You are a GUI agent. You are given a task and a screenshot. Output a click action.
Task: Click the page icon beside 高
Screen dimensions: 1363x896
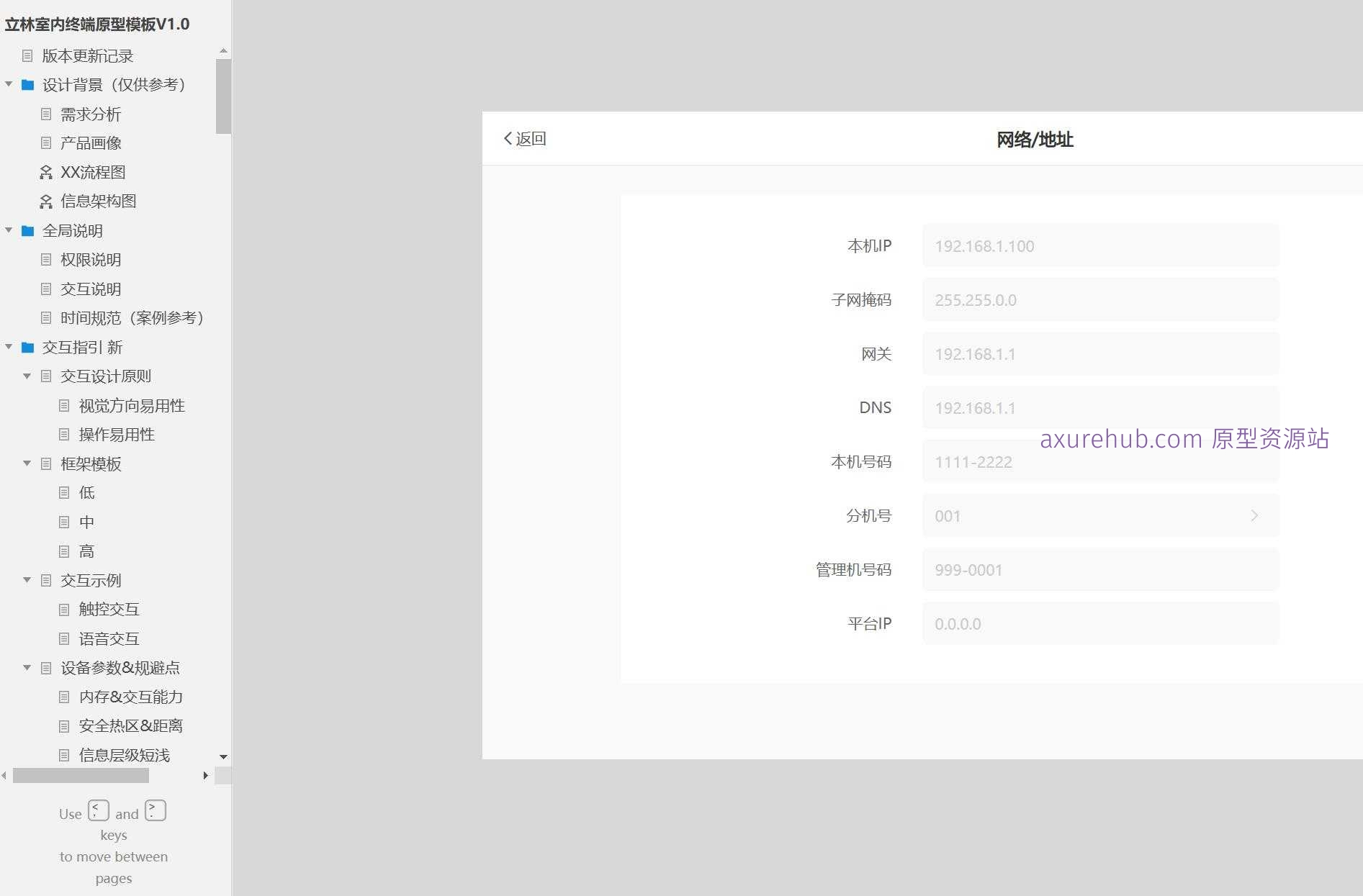point(64,551)
